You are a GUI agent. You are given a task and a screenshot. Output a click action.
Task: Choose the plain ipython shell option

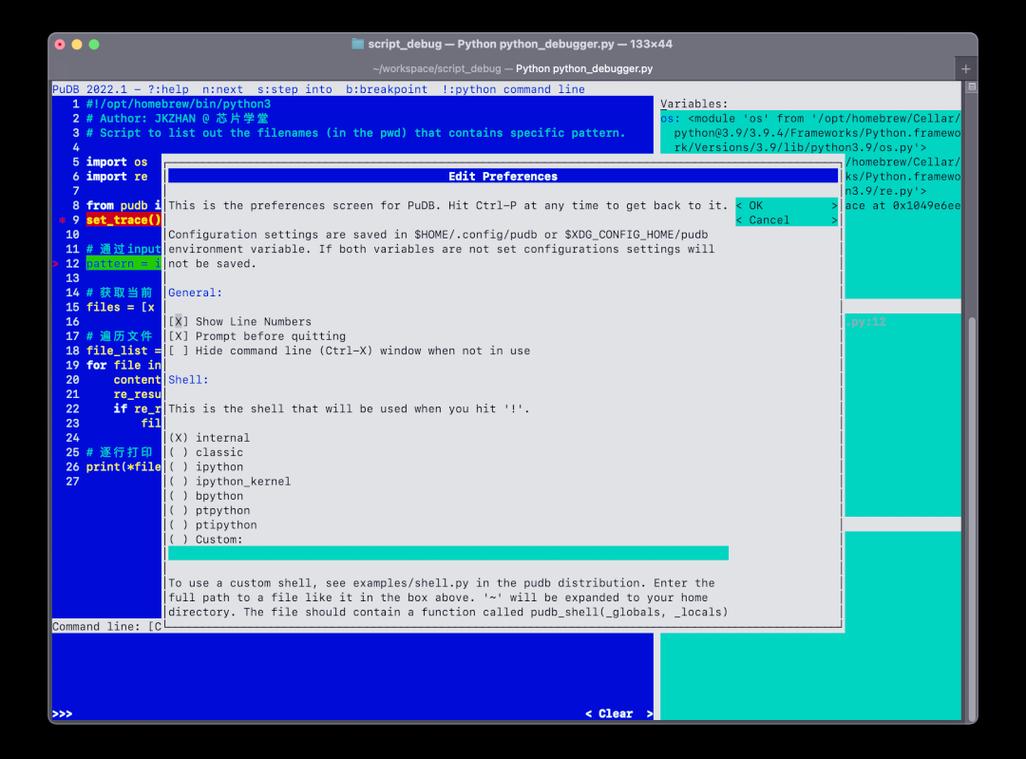click(x=178, y=467)
